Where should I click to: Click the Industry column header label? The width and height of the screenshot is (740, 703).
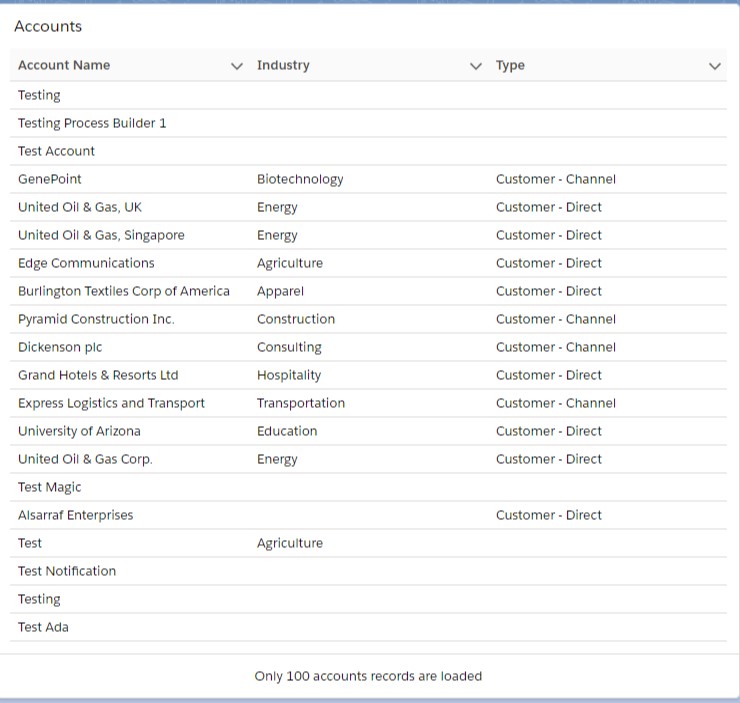(x=283, y=65)
